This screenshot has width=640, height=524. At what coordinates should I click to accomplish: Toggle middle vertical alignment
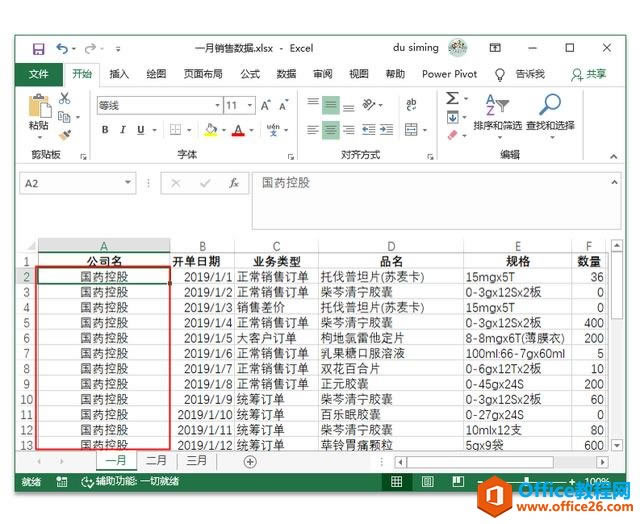pyautogui.click(x=331, y=105)
